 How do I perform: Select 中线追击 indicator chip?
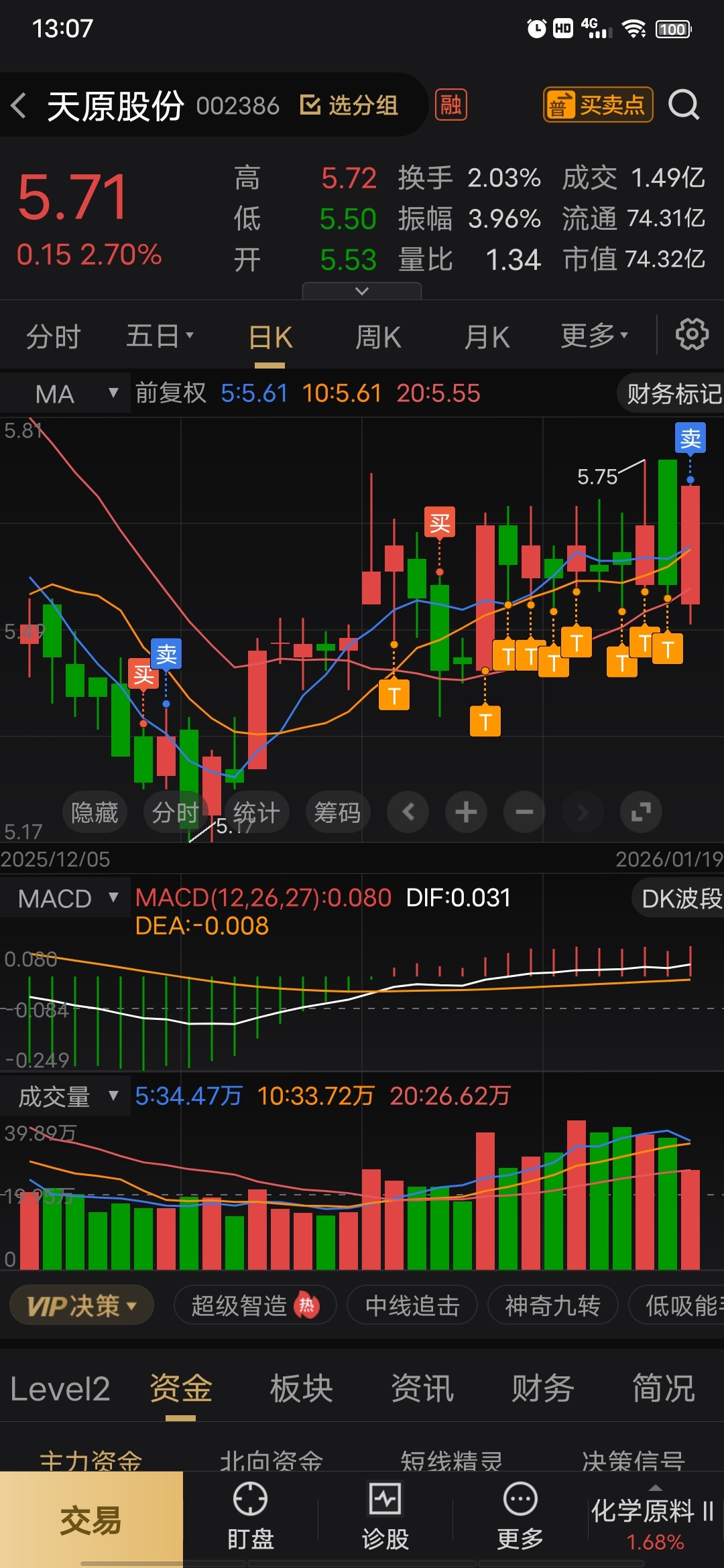(x=412, y=1305)
